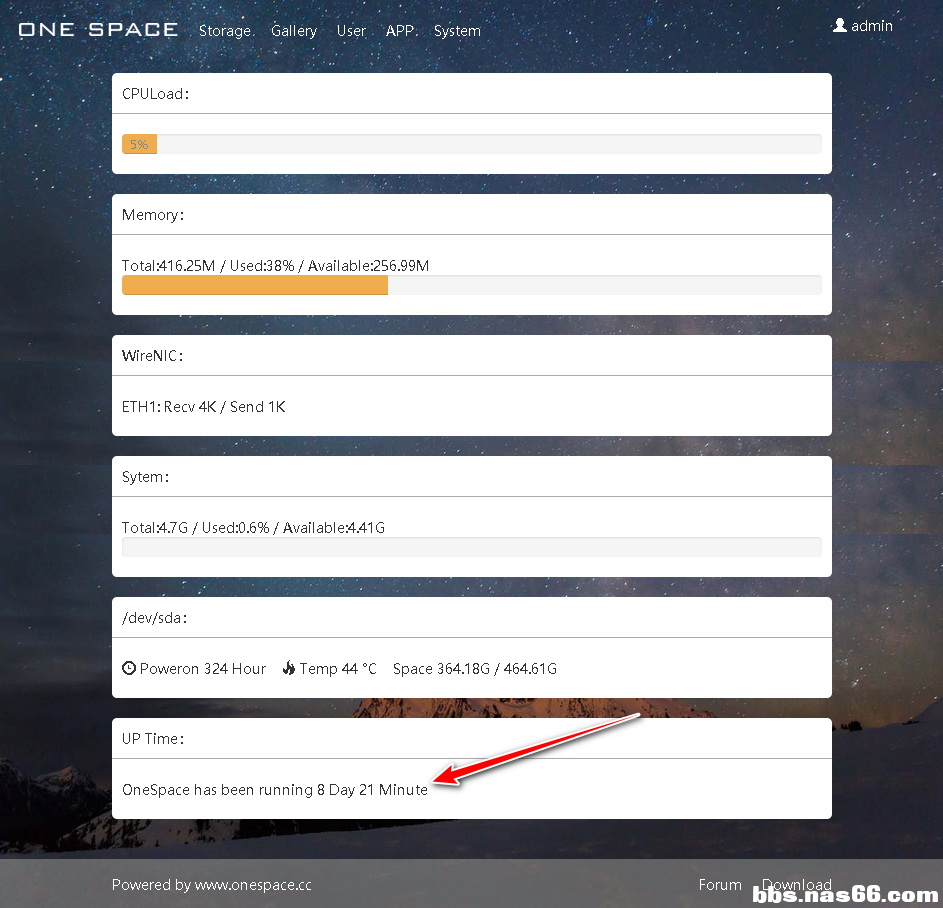943x908 pixels.
Task: Click the OneSpace running uptime text
Action: 275,790
